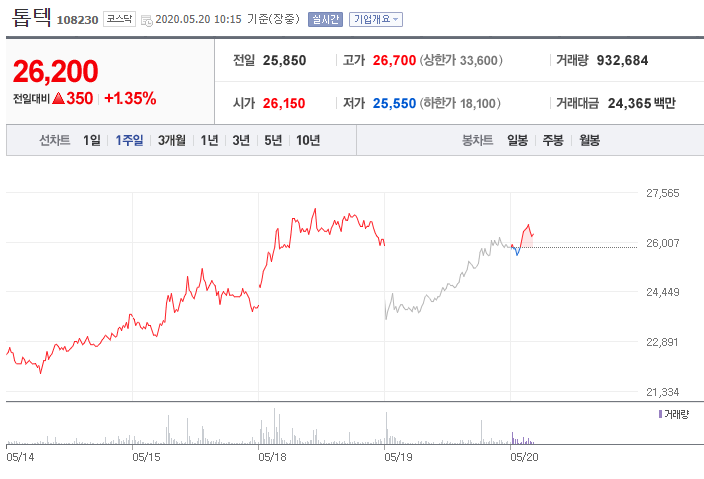Click the 05/20 date label on the axis
This screenshot has width=704, height=479.
tap(524, 457)
